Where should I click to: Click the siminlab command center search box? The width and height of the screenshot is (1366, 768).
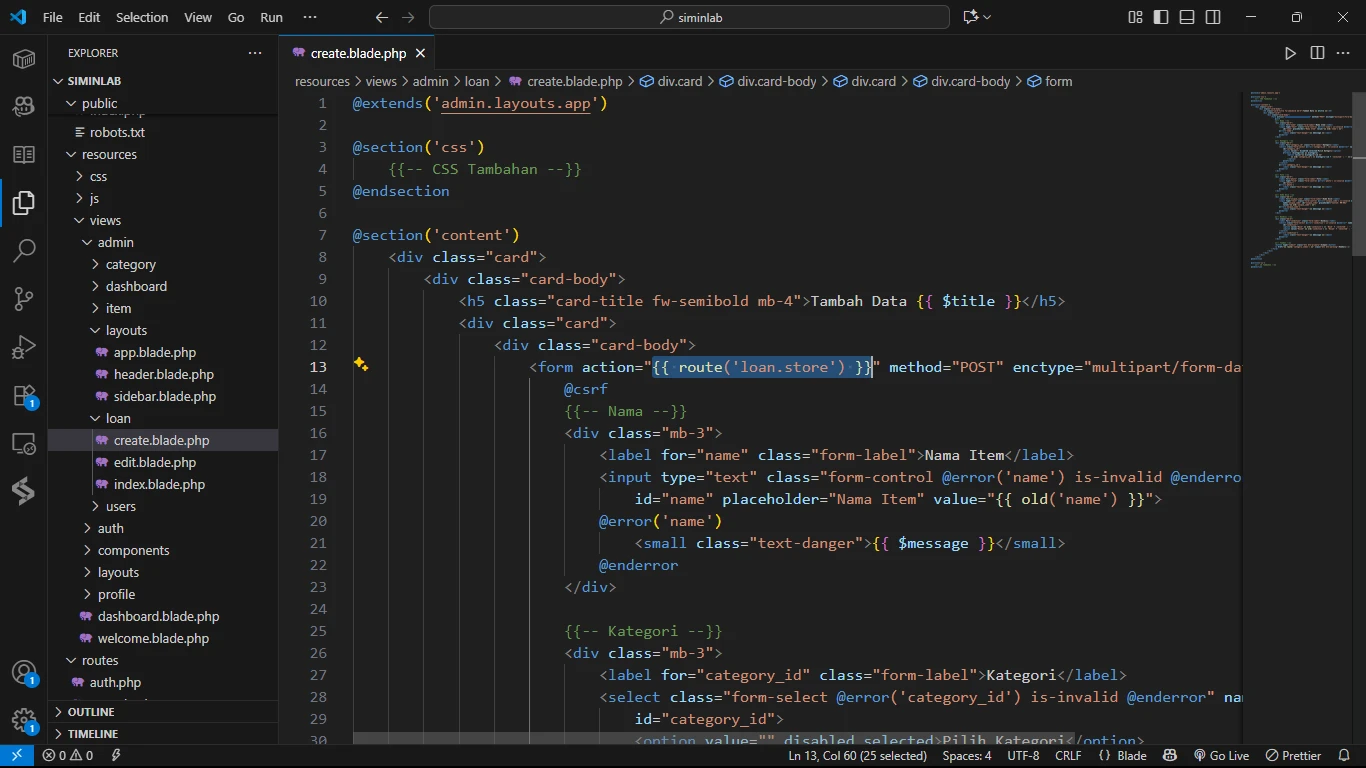point(689,17)
